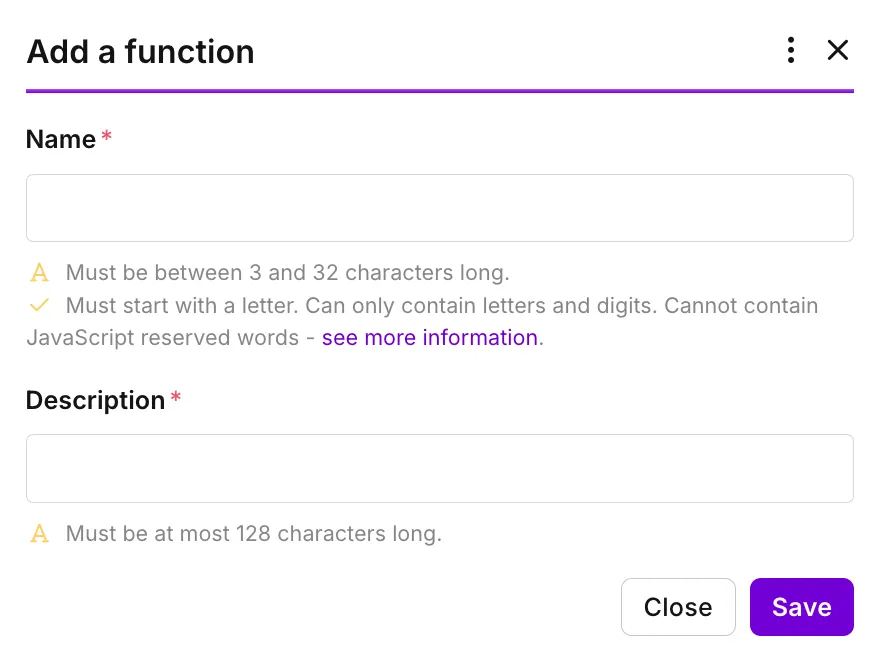Select the at most 128 characters message
Viewport: 880px width, 656px height.
pyautogui.click(x=254, y=534)
